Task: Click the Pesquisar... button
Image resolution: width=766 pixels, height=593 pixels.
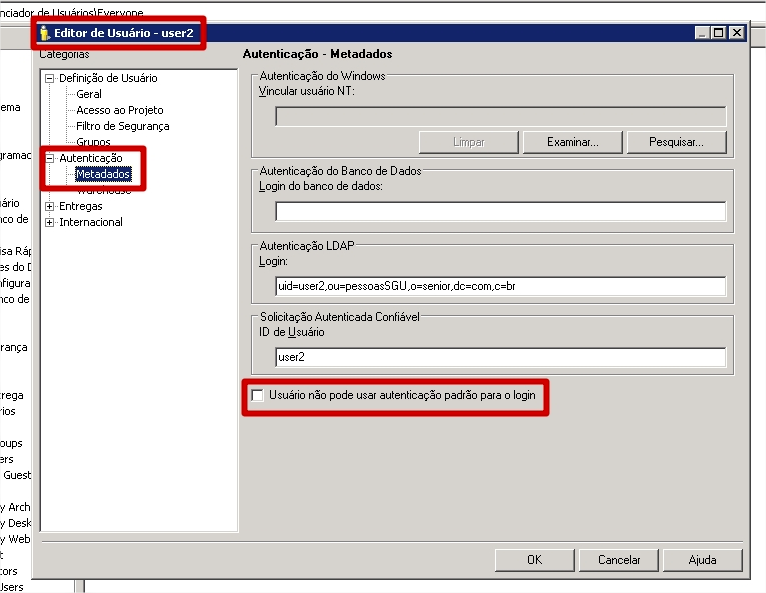Action: [676, 142]
